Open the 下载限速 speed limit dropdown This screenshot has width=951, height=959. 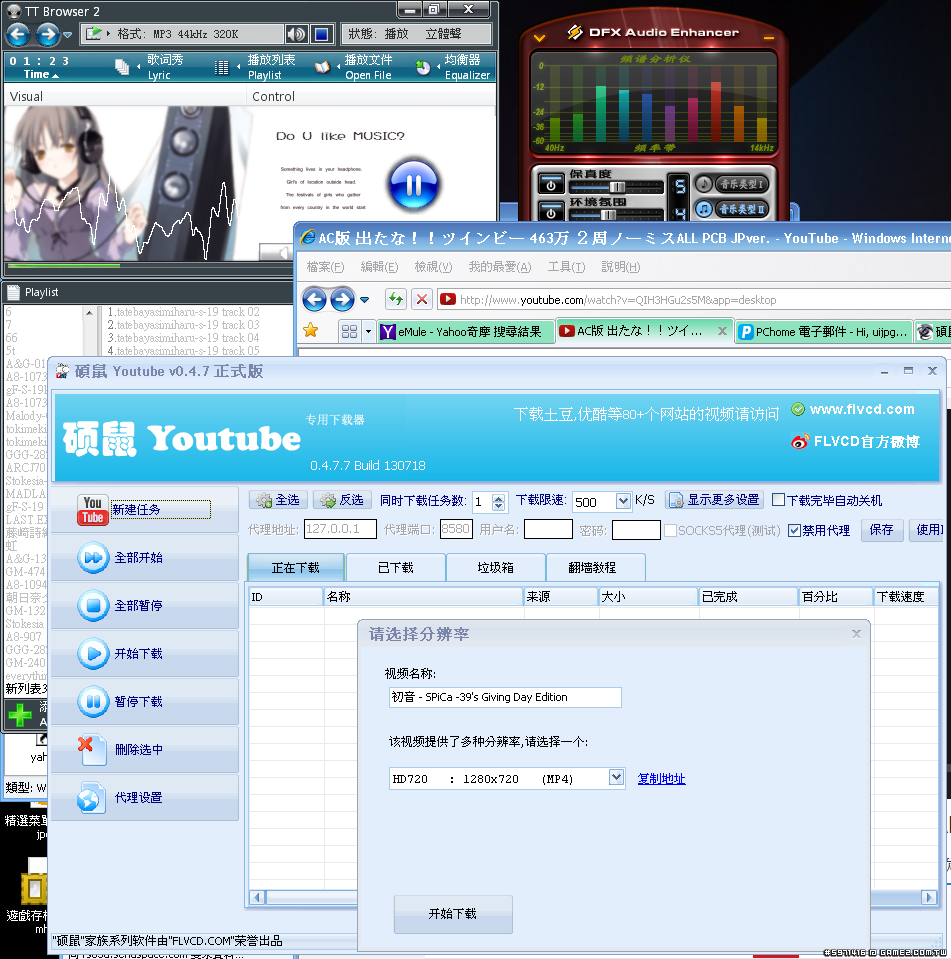(624, 501)
